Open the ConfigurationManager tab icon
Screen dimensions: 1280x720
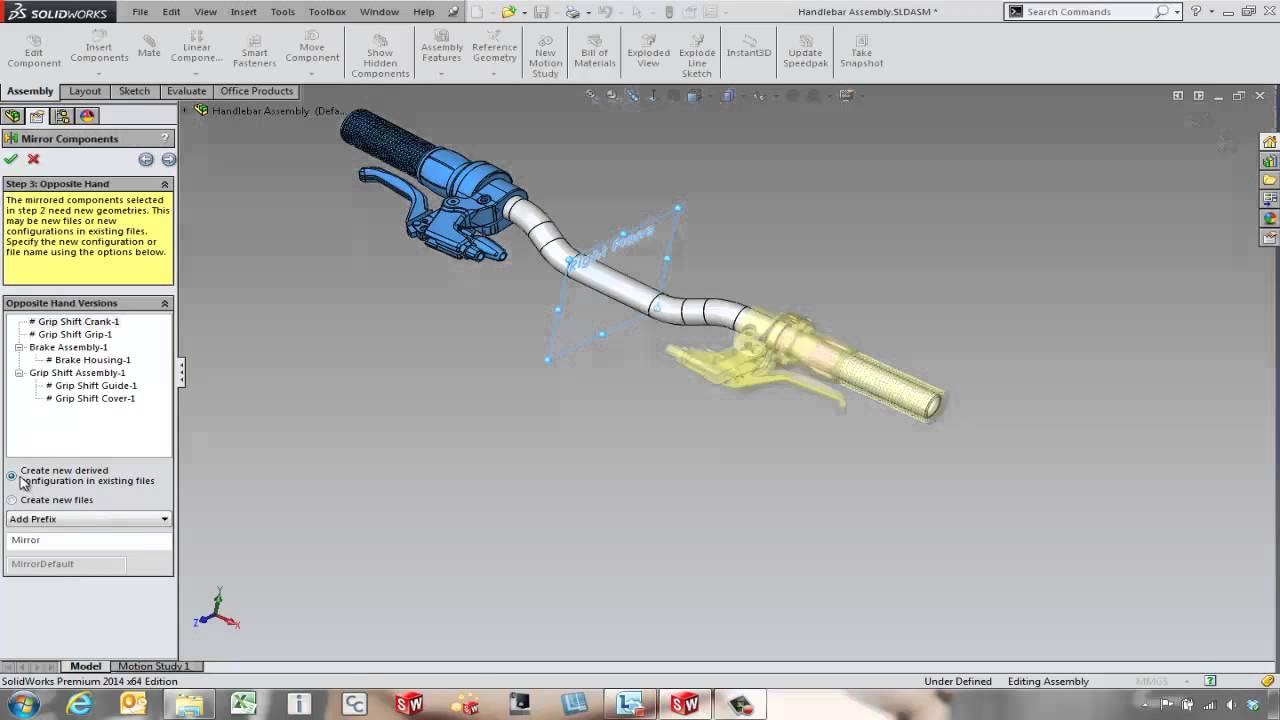tap(62, 116)
